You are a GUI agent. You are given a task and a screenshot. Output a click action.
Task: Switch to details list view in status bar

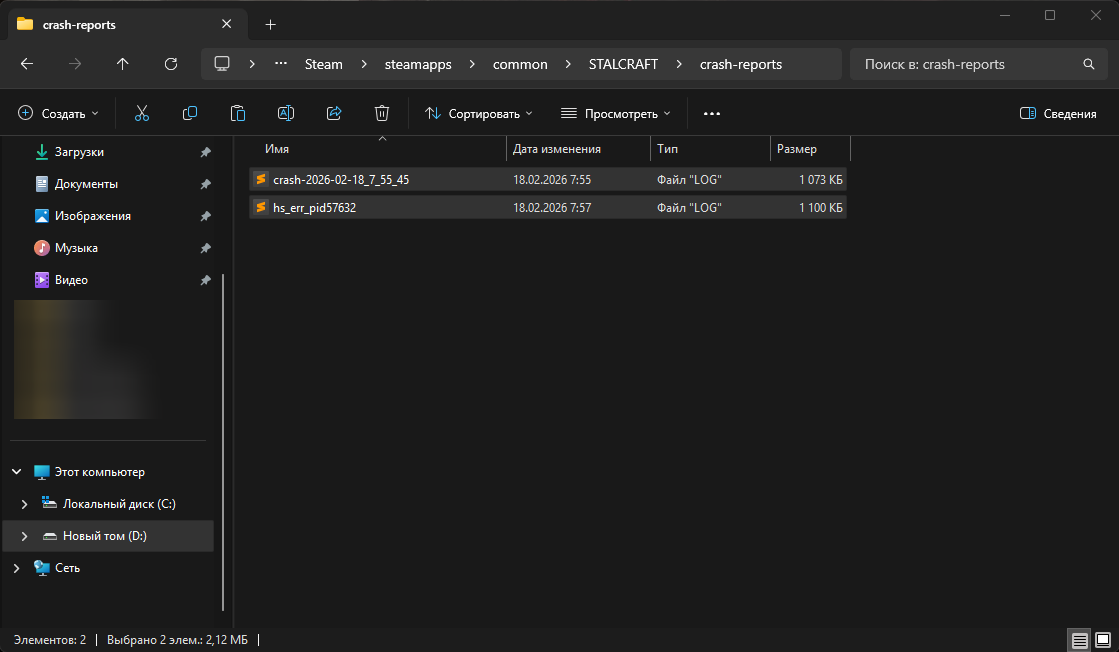click(x=1079, y=640)
